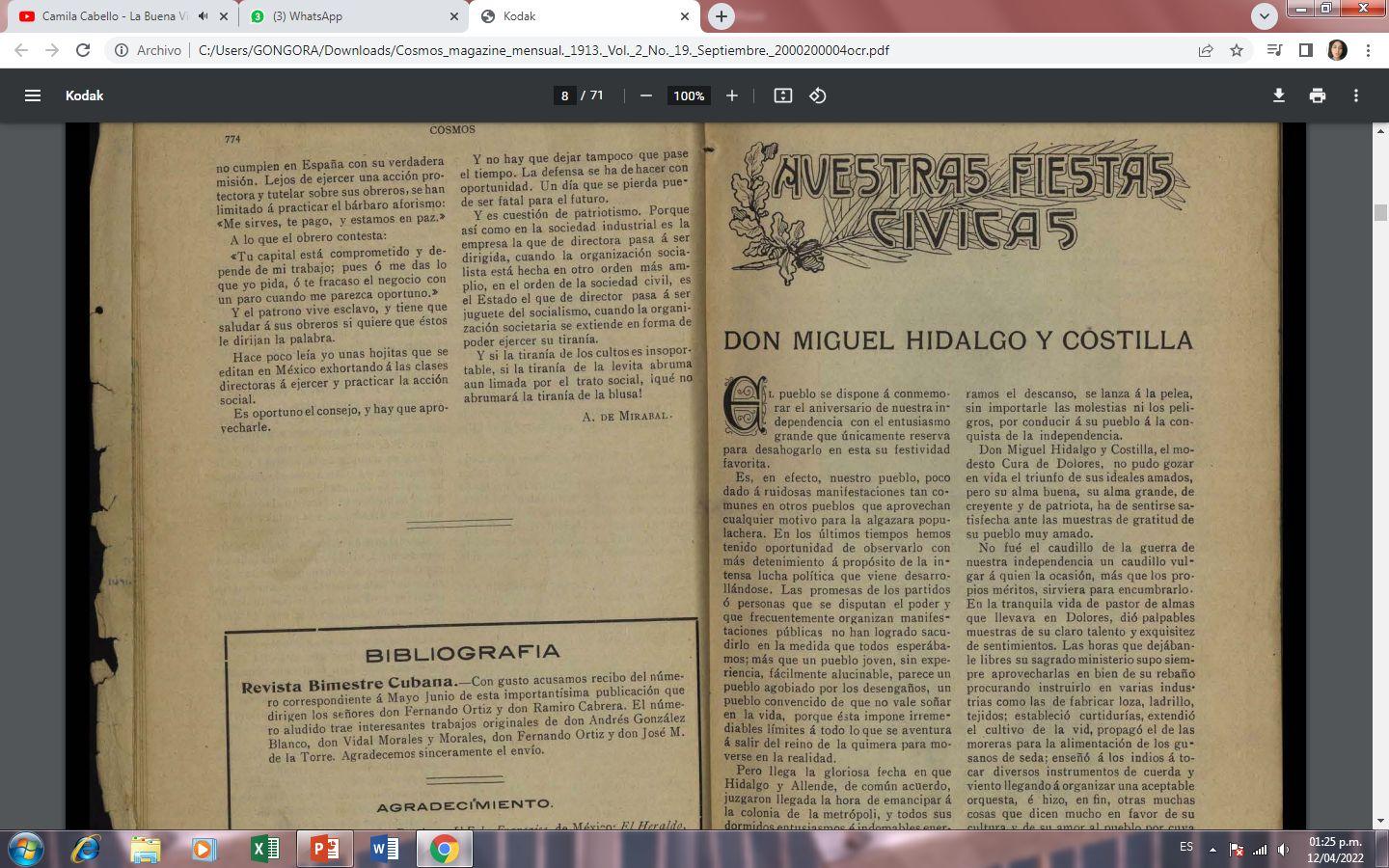The height and width of the screenshot is (868, 1389).
Task: Open the PDF viewer more actions menu
Action: point(1356,95)
